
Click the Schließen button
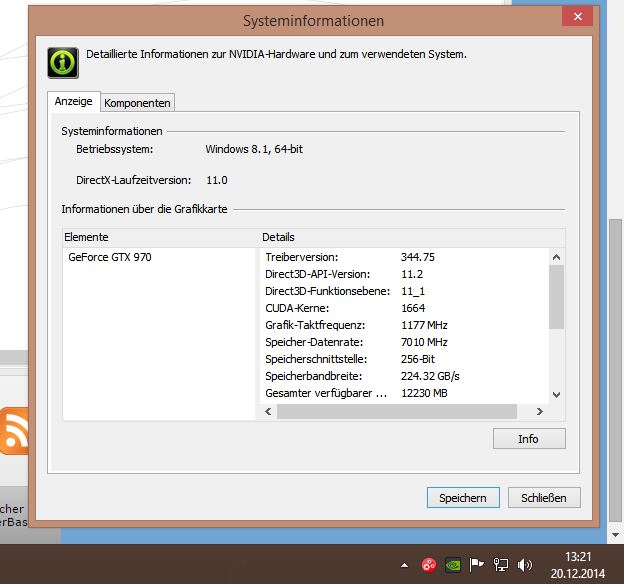click(544, 498)
